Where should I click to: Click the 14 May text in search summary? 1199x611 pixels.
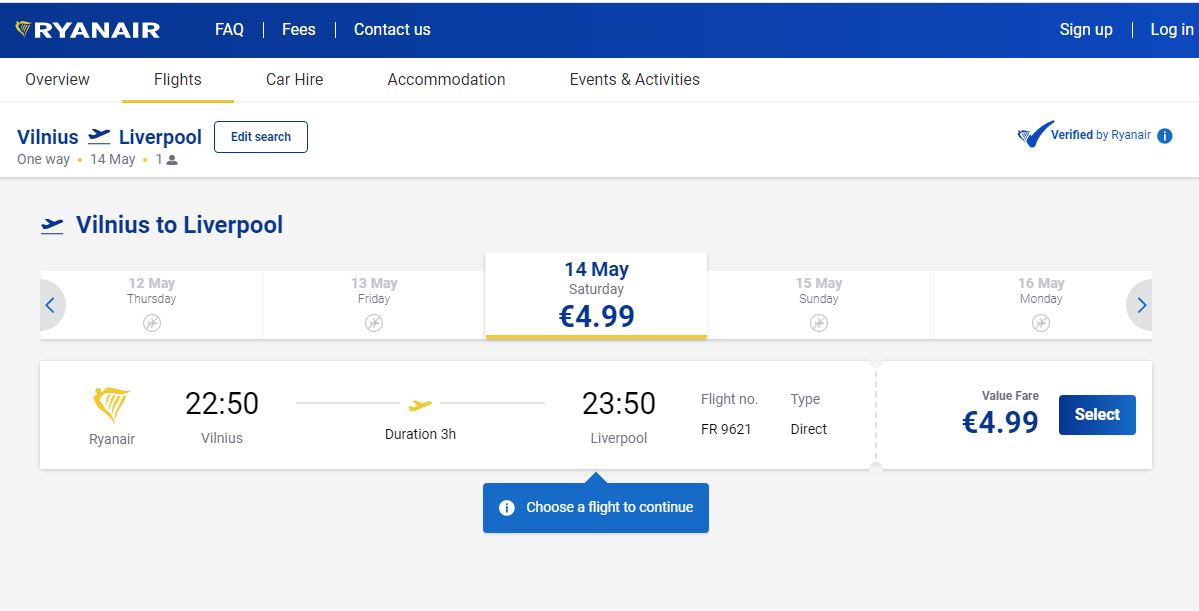pos(112,159)
